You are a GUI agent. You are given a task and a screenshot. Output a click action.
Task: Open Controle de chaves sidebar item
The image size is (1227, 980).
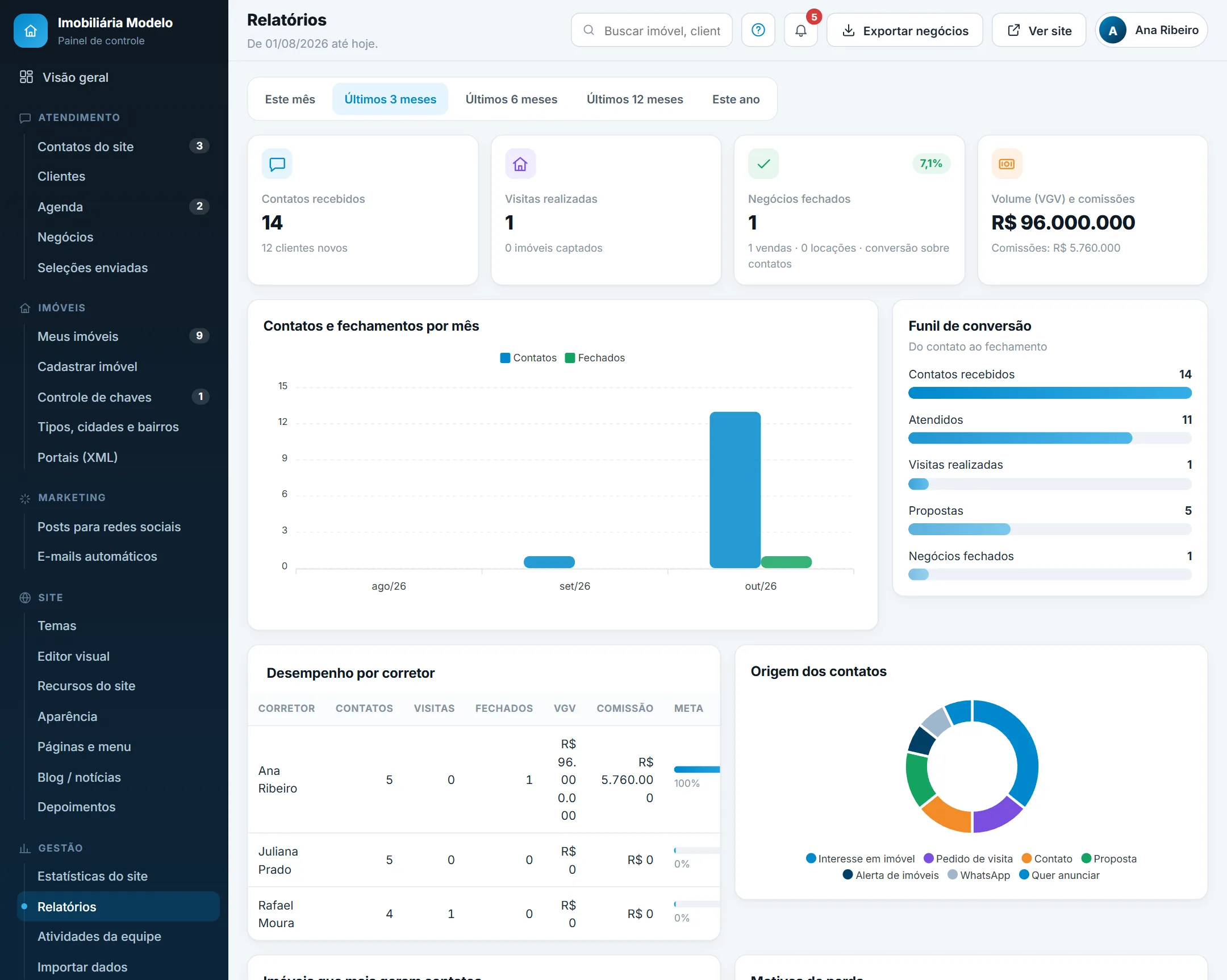pos(118,397)
